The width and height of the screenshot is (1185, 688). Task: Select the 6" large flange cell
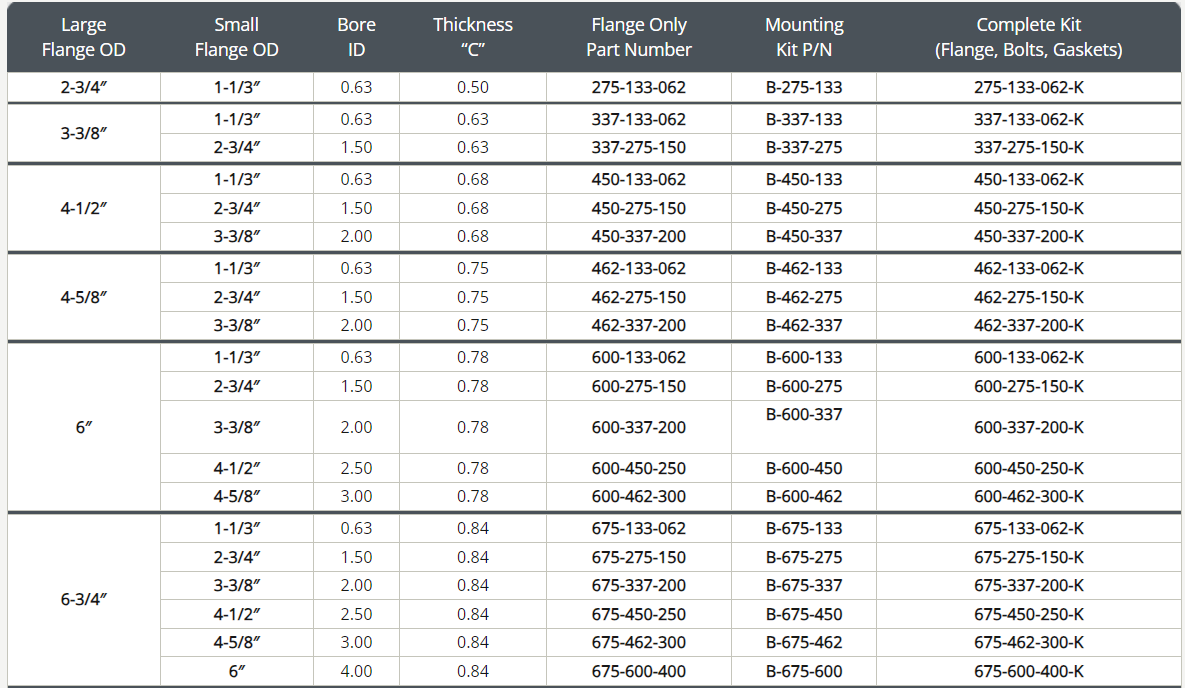pos(83,427)
